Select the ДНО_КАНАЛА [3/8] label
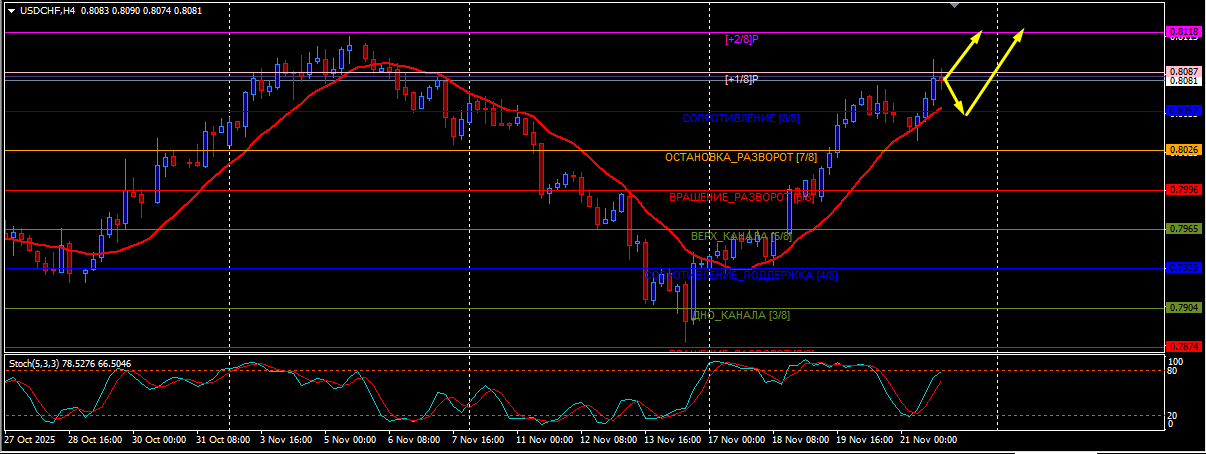 [x=741, y=315]
